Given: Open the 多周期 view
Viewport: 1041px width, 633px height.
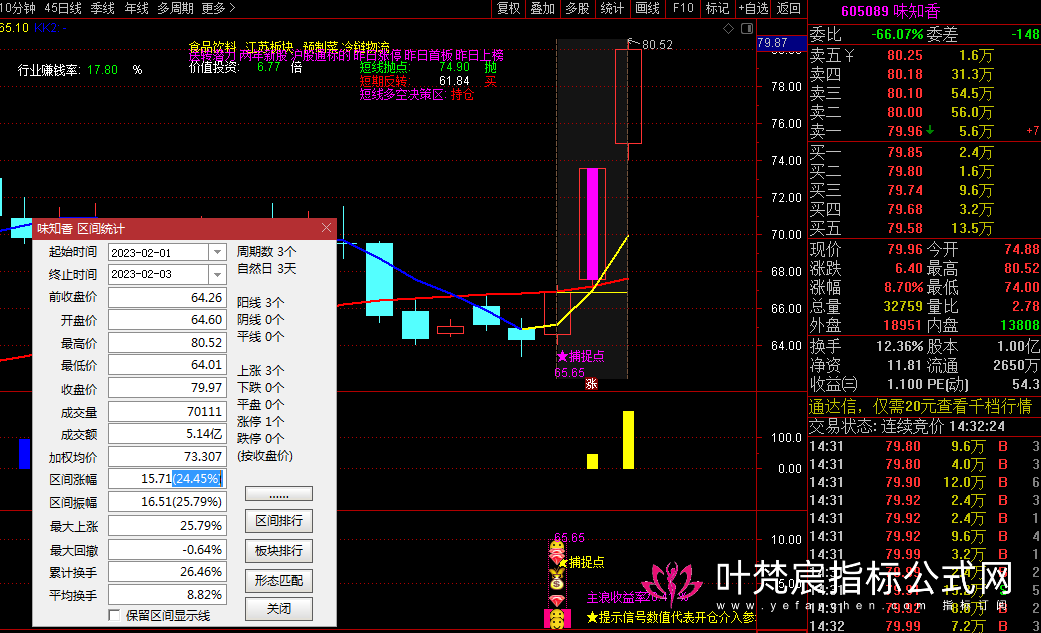Looking at the screenshot, I should (175, 9).
